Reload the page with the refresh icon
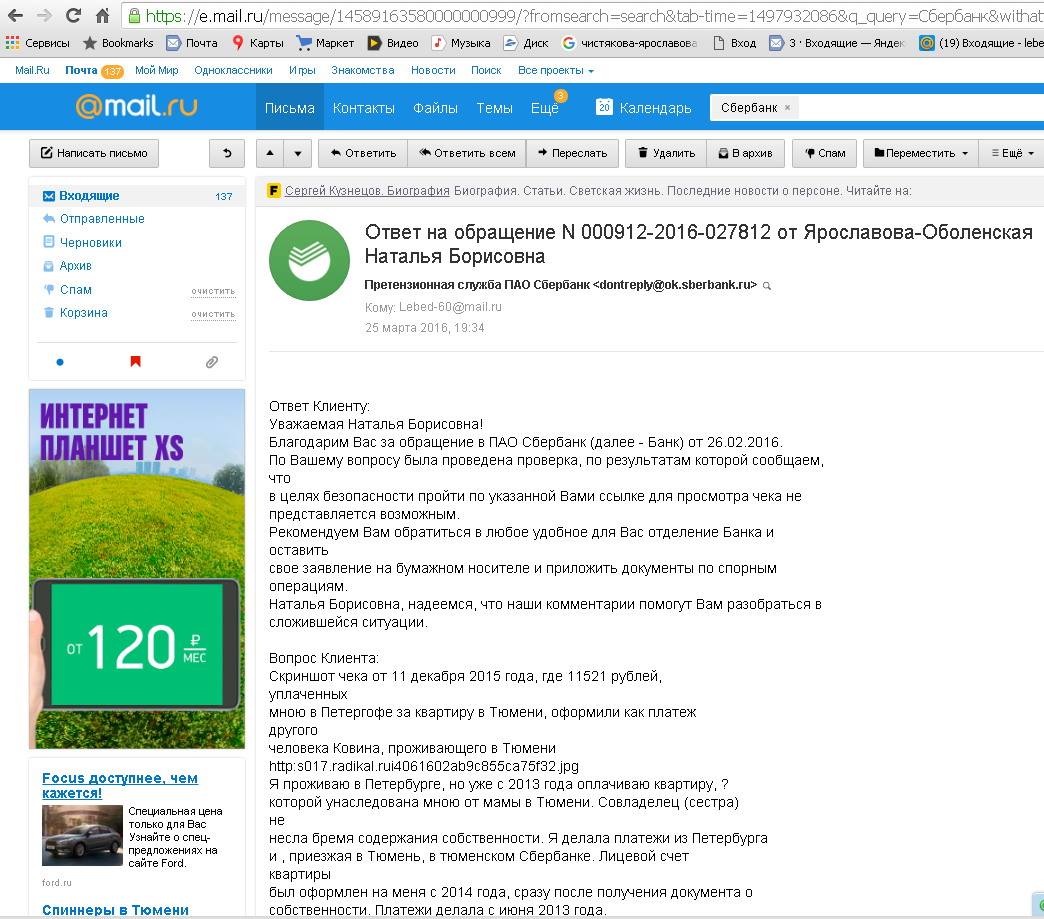 [x=73, y=15]
